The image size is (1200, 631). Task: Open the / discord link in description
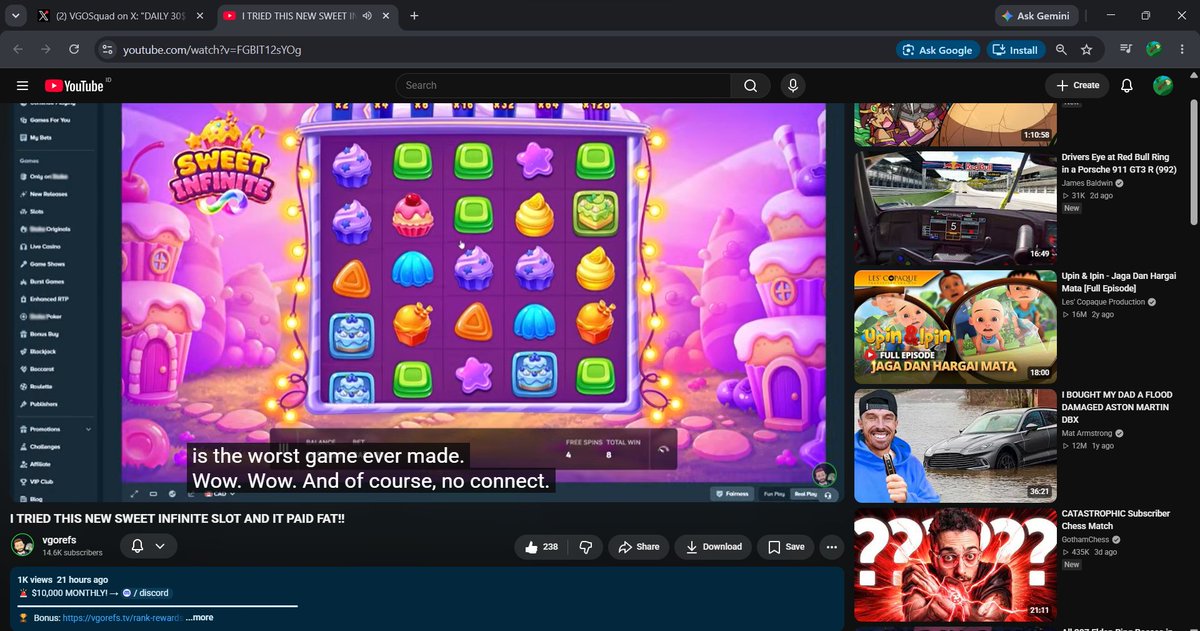pos(145,594)
